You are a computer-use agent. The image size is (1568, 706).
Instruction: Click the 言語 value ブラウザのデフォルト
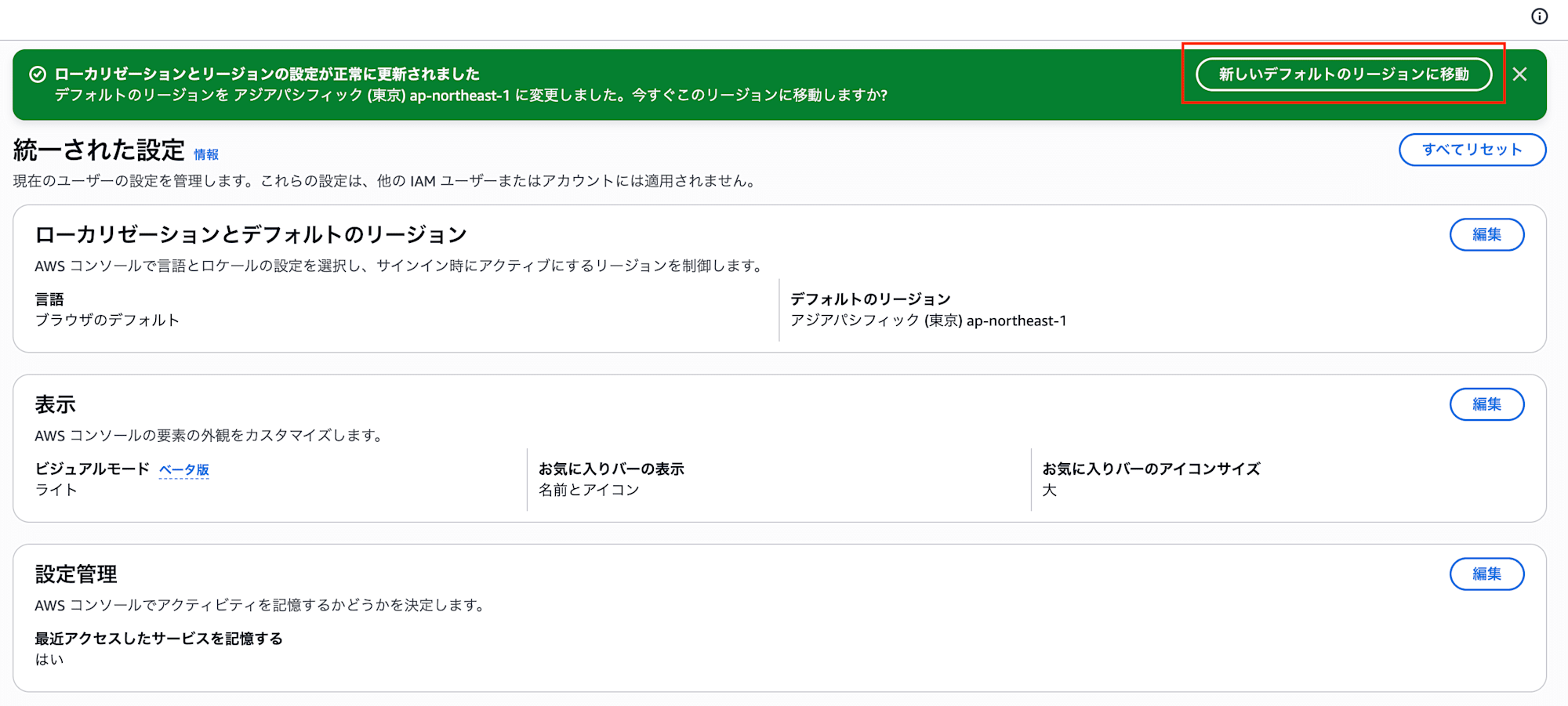click(106, 320)
